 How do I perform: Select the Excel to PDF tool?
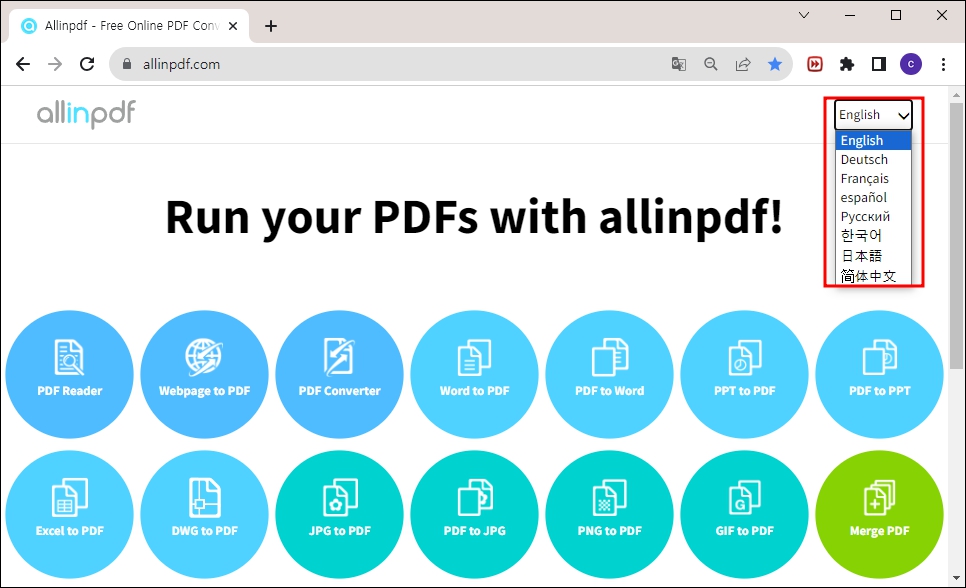(x=70, y=514)
